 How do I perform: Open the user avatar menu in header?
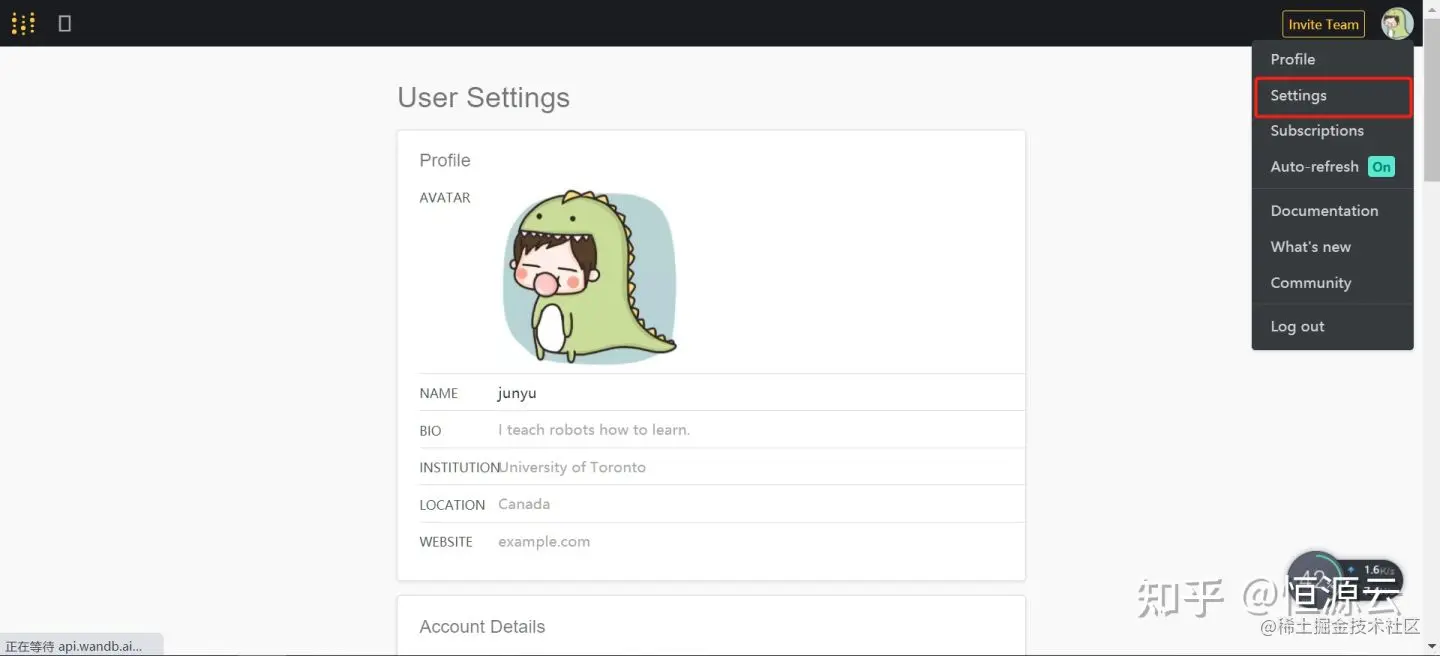[x=1396, y=24]
